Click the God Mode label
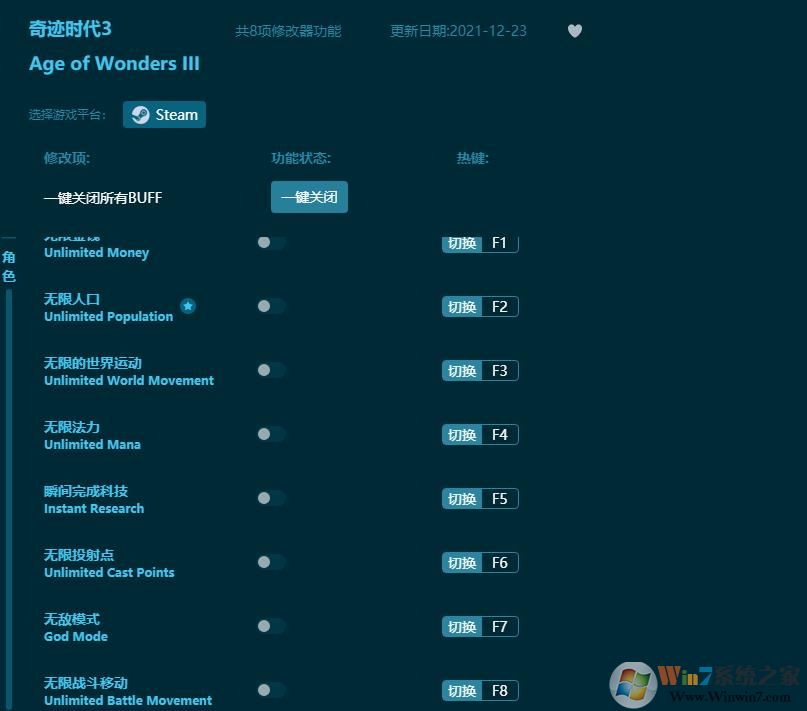 76,636
